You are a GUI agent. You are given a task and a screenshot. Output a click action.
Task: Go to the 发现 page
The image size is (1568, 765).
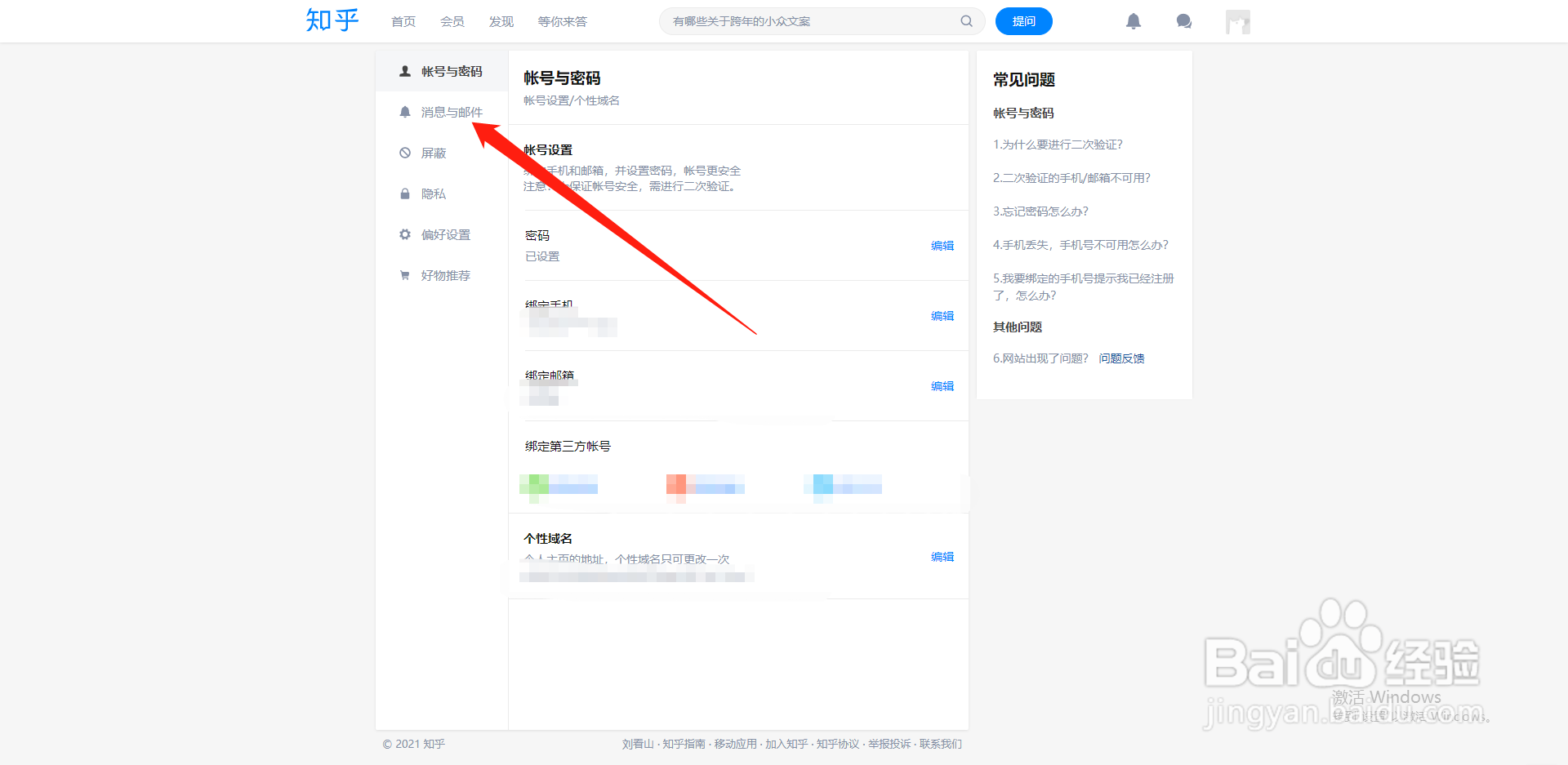pos(501,21)
